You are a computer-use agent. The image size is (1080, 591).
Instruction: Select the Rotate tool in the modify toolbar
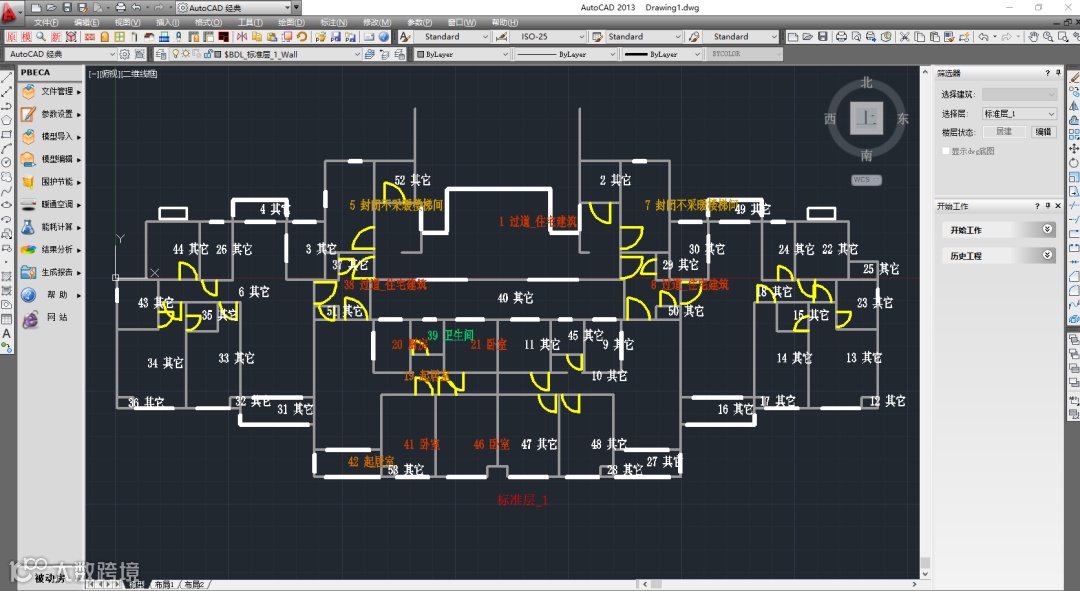(1074, 163)
